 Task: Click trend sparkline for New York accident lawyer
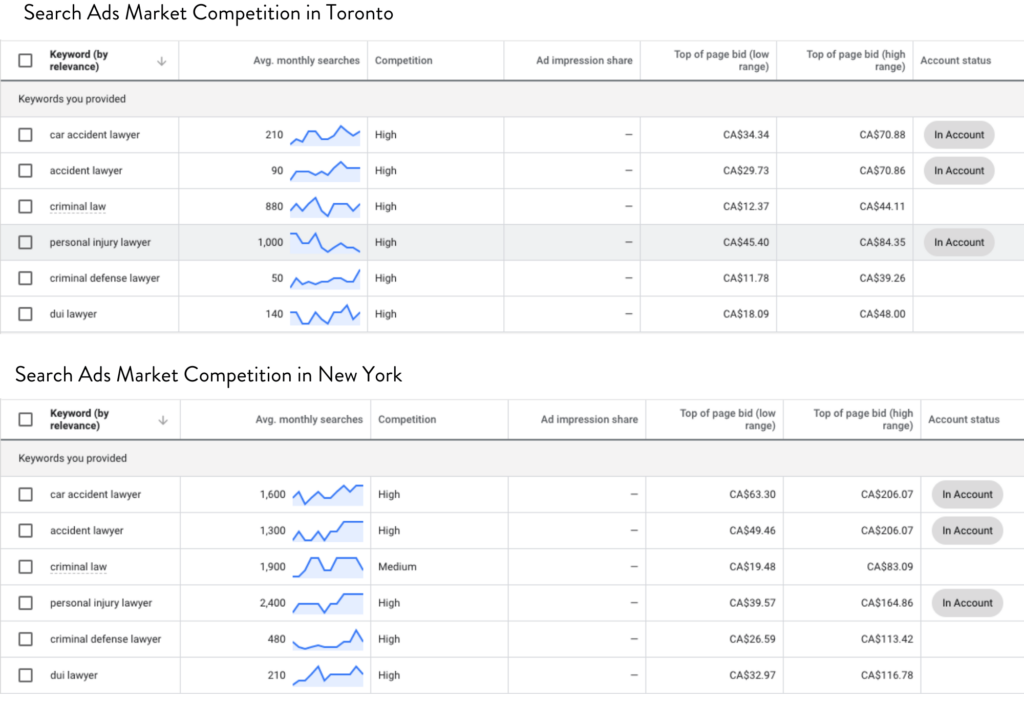click(x=327, y=531)
